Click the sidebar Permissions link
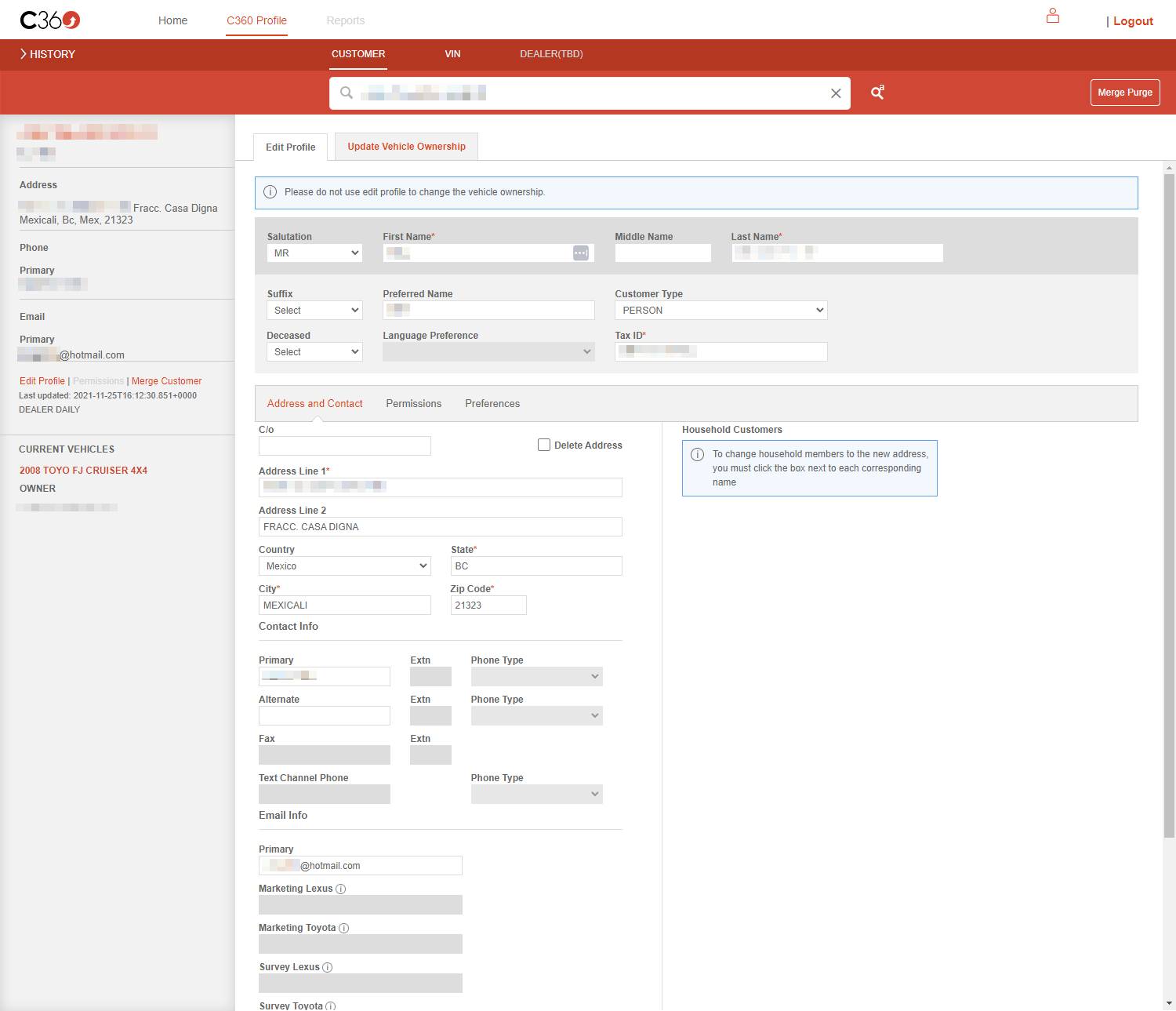Screen dimensions: 1176x1011 (x=99, y=381)
